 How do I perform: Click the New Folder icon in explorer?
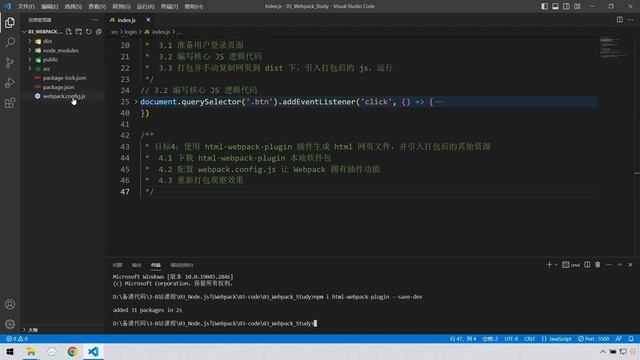pos(78,31)
